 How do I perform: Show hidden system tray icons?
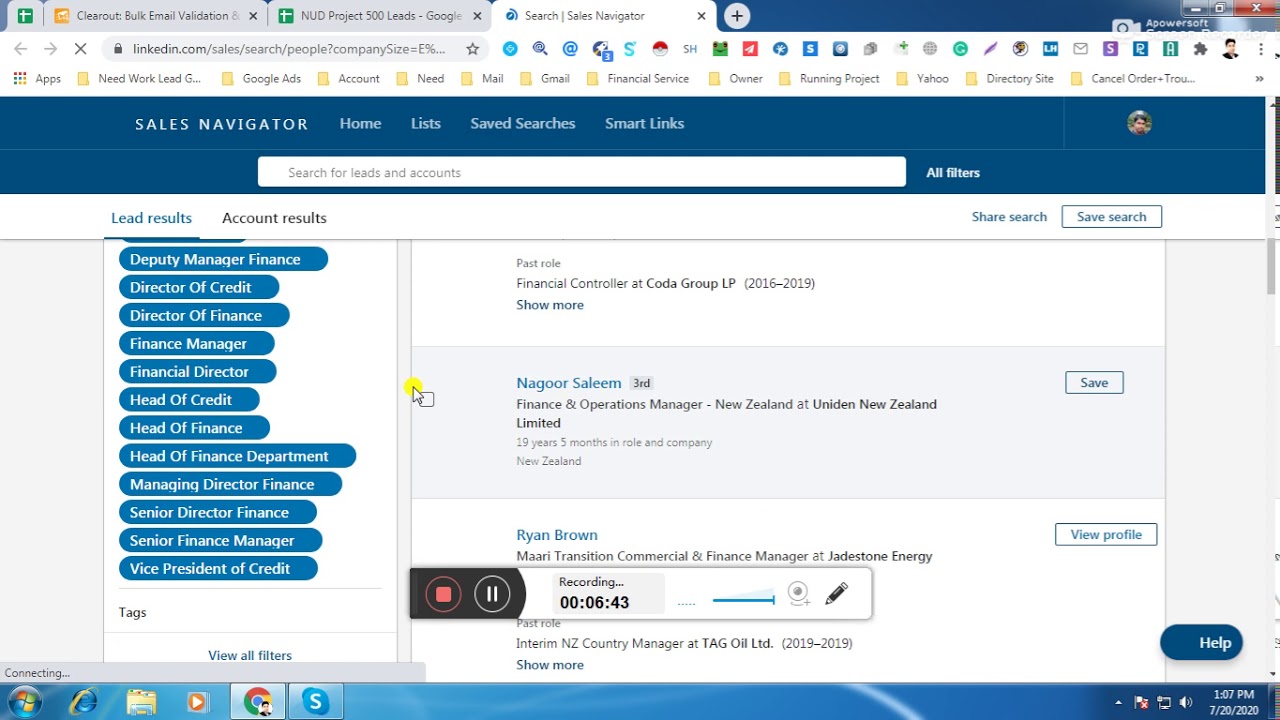[1118, 702]
